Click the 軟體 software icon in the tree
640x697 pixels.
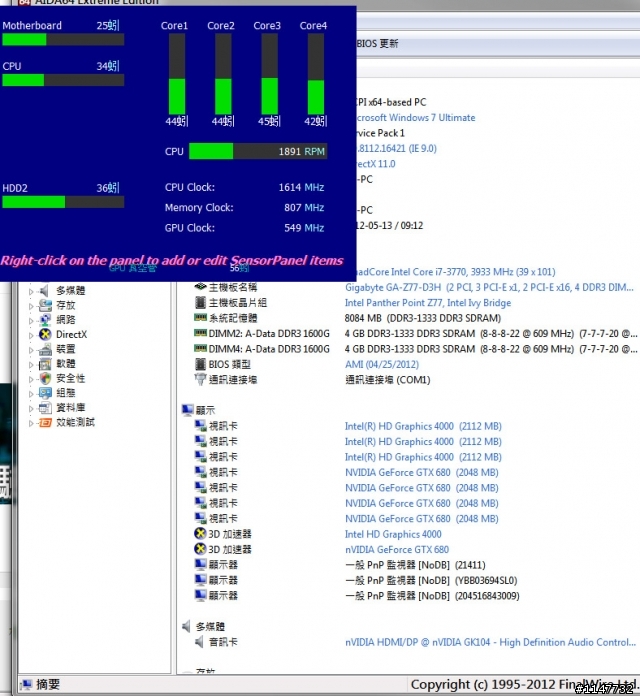pos(45,364)
